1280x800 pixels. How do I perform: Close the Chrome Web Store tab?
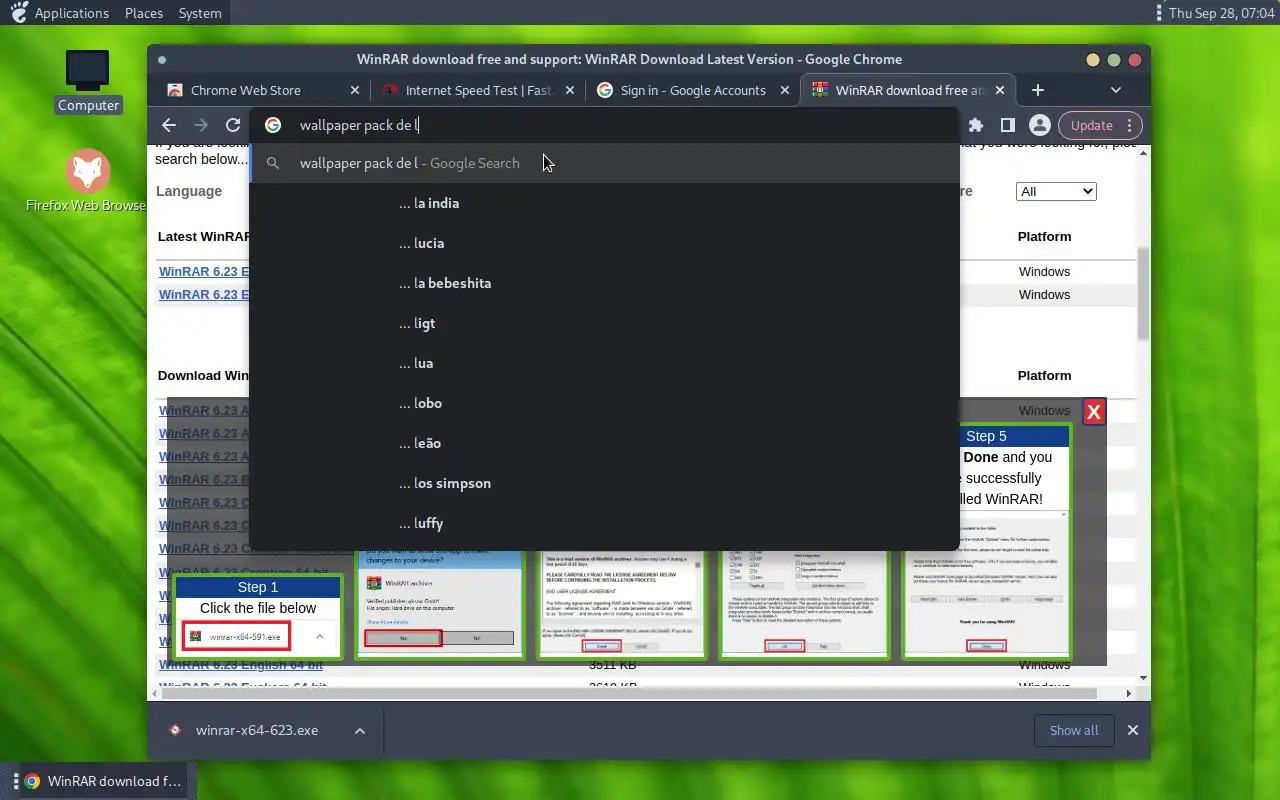coord(354,90)
